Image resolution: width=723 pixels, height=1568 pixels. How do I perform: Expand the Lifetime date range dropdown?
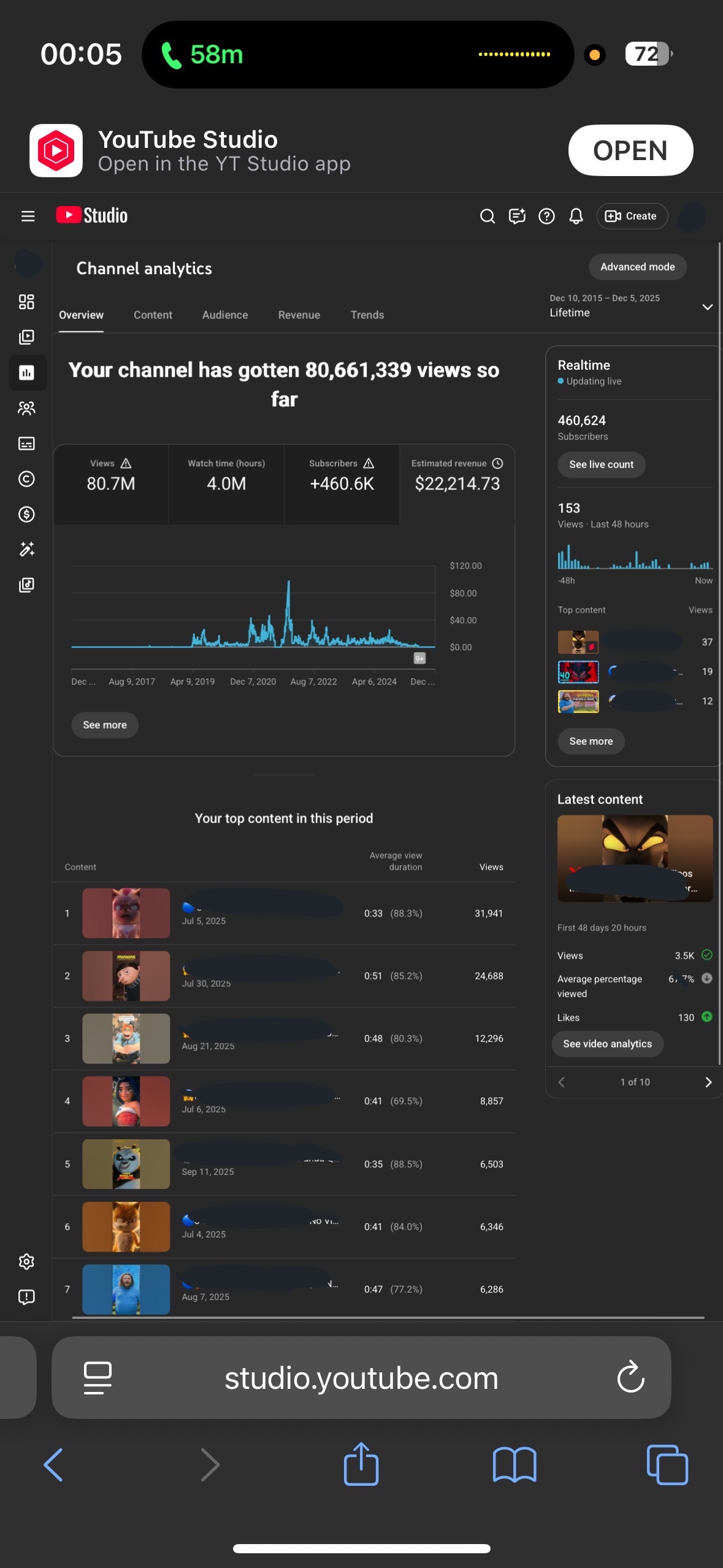707,307
